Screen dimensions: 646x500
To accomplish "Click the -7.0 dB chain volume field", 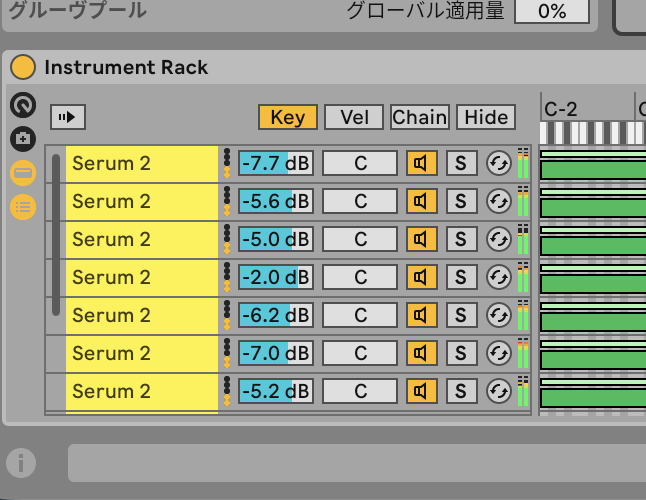I will [276, 353].
